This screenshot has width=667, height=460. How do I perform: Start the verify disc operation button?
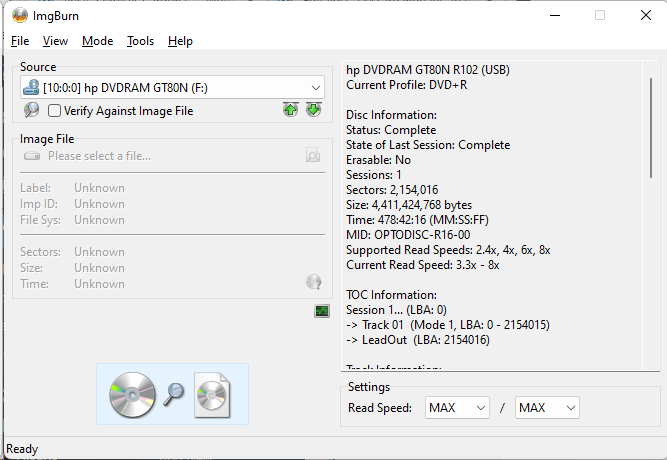[172, 393]
